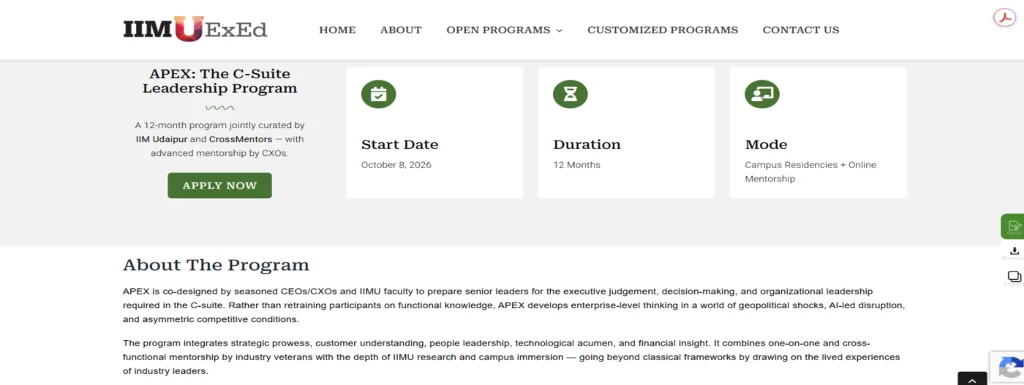
Task: Click the back-to-top arrow button
Action: tap(972, 379)
